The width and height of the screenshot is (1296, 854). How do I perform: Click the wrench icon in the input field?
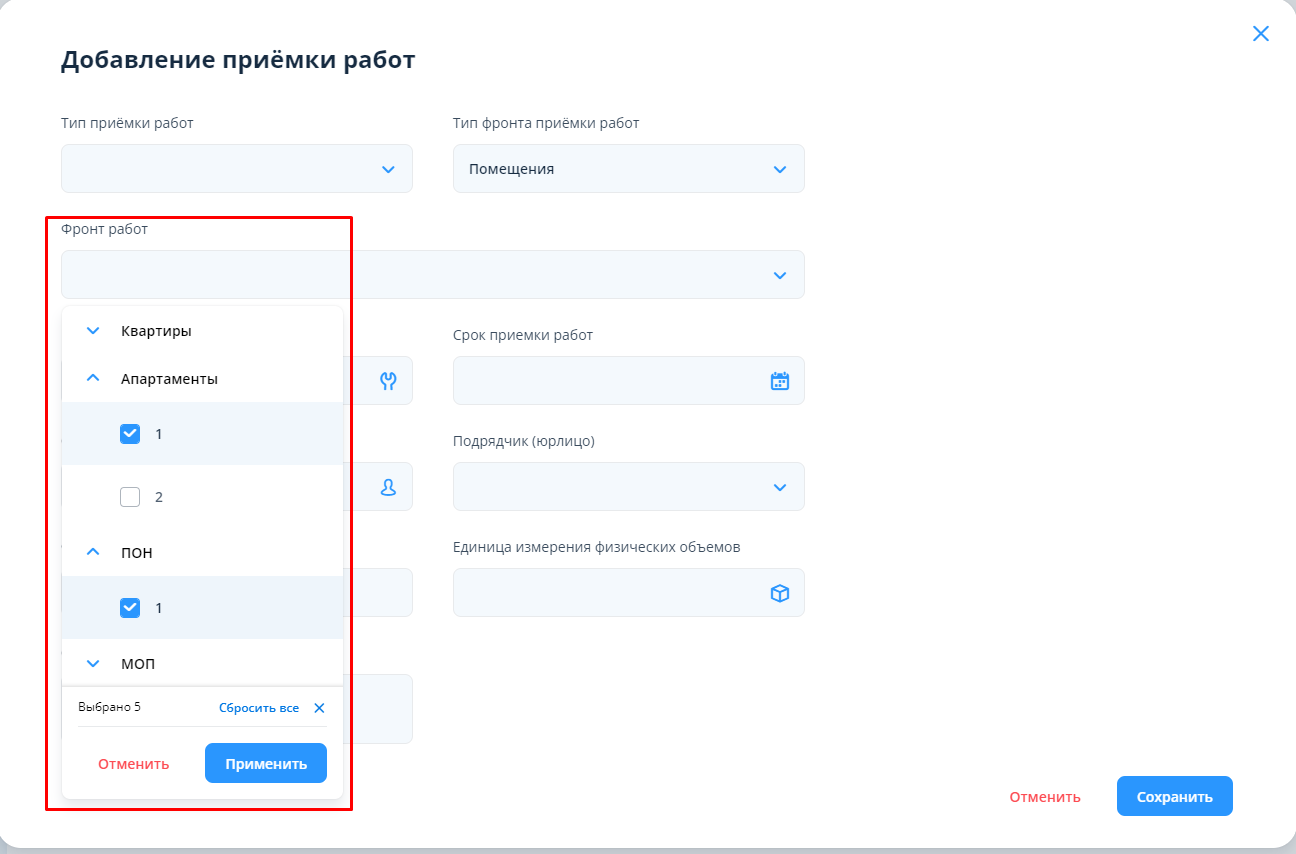coord(388,381)
